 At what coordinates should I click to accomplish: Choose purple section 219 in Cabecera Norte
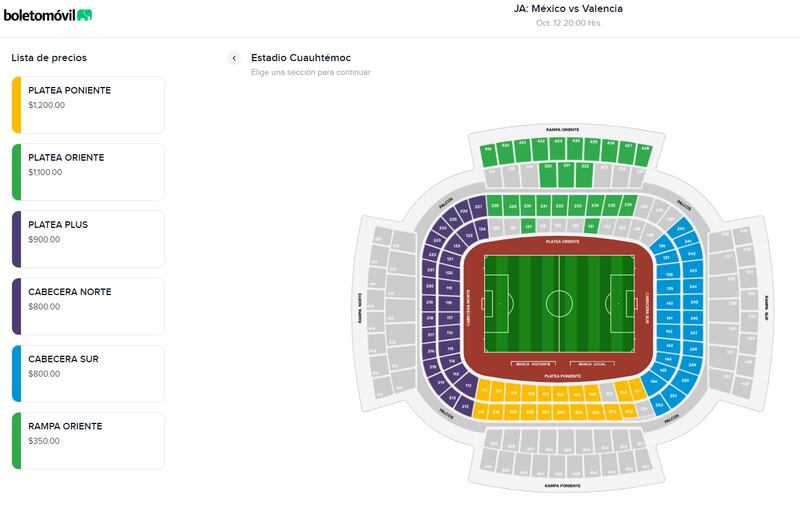[x=430, y=302]
